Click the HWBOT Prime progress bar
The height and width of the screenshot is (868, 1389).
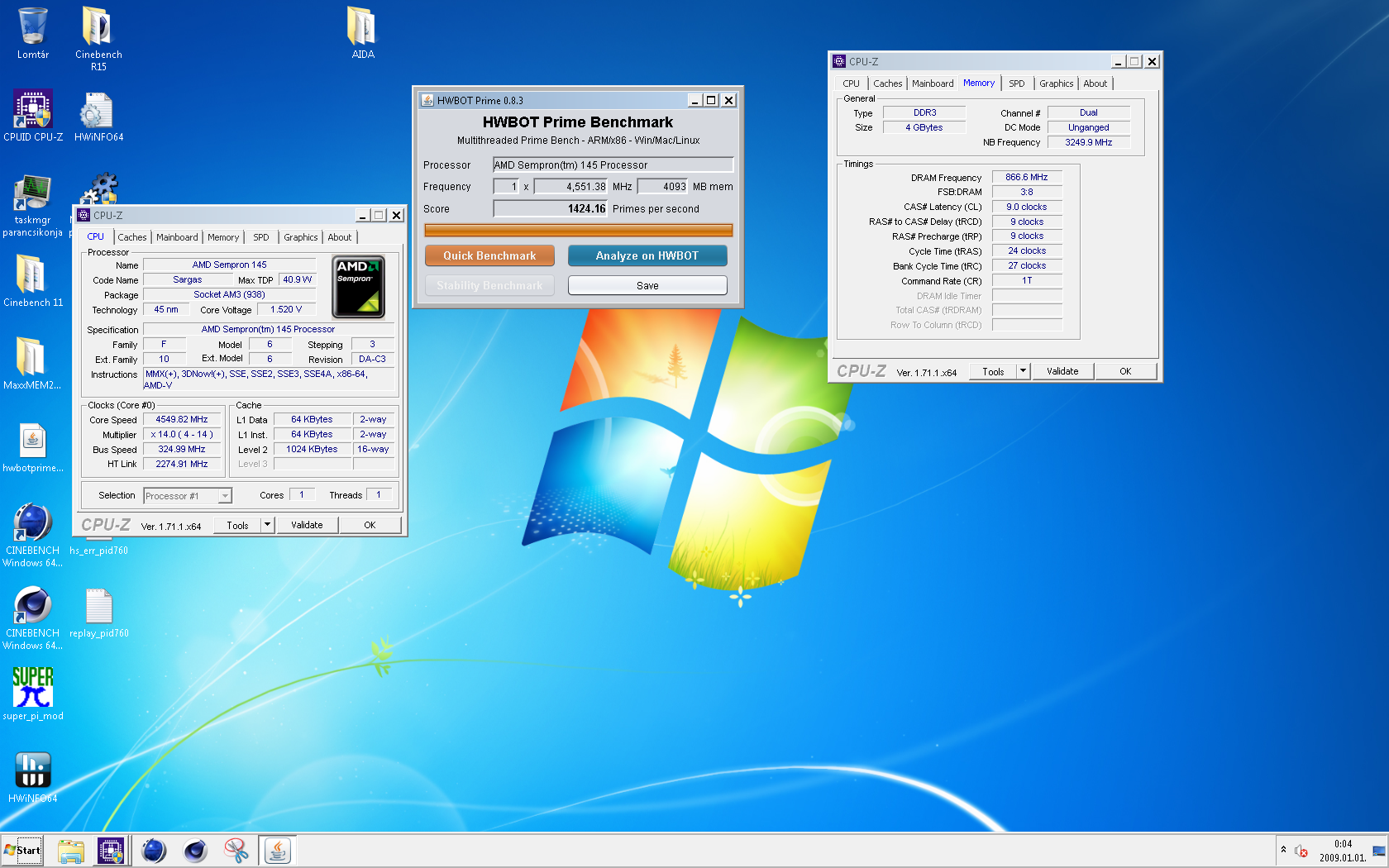click(x=578, y=230)
